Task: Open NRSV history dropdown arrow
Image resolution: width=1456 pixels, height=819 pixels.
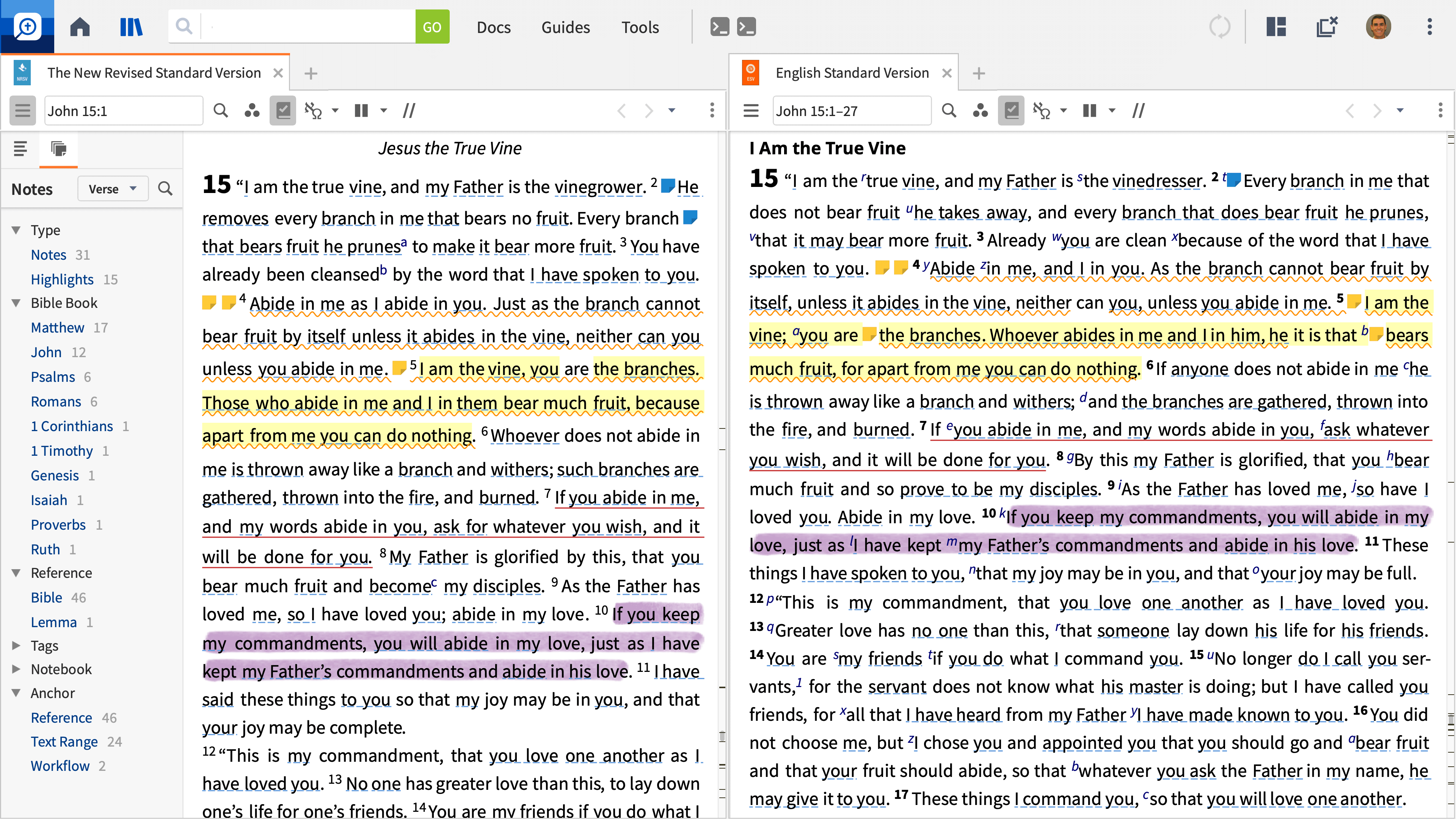Action: [x=672, y=111]
